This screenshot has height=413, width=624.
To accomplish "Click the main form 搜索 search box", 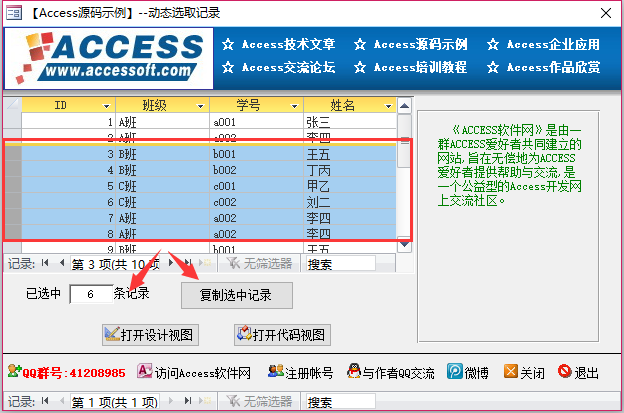I will (341, 402).
